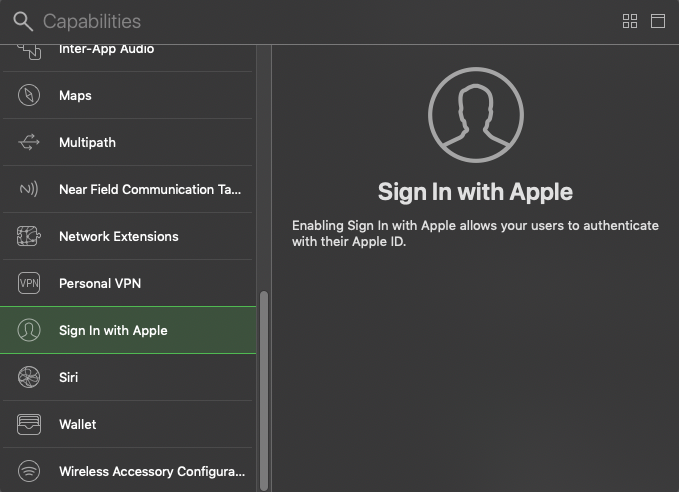Toggle the details pane view button
This screenshot has height=492, width=679.
pos(658,21)
